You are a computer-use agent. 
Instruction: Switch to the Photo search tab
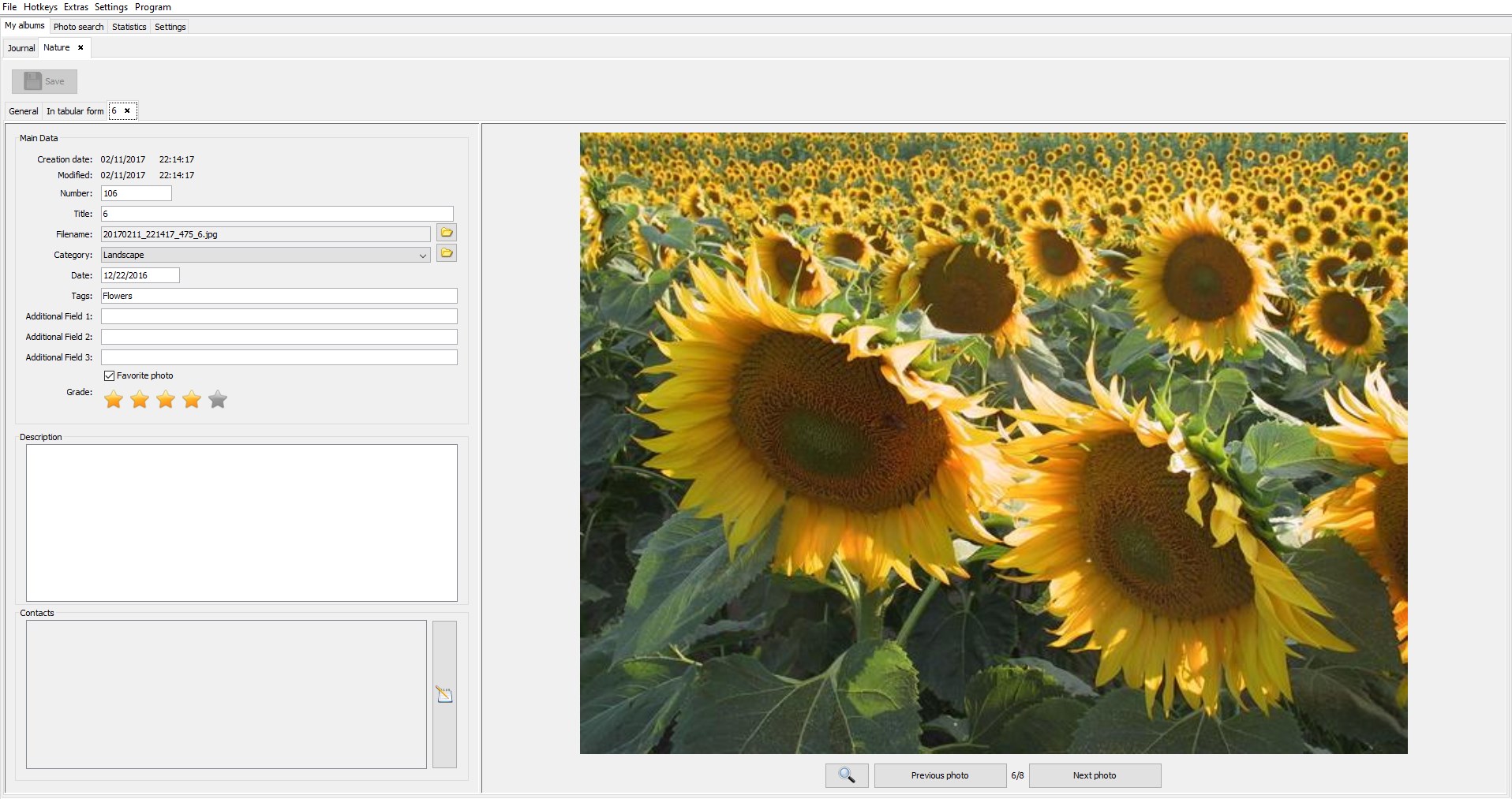point(78,27)
